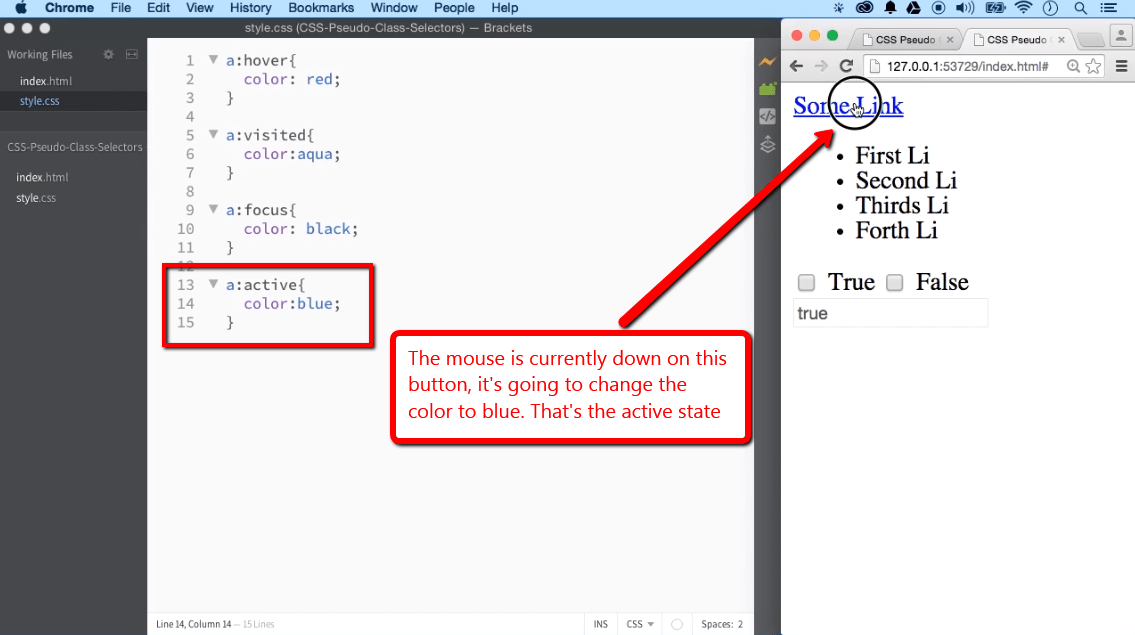Click the text field containing 'true'

click(890, 313)
